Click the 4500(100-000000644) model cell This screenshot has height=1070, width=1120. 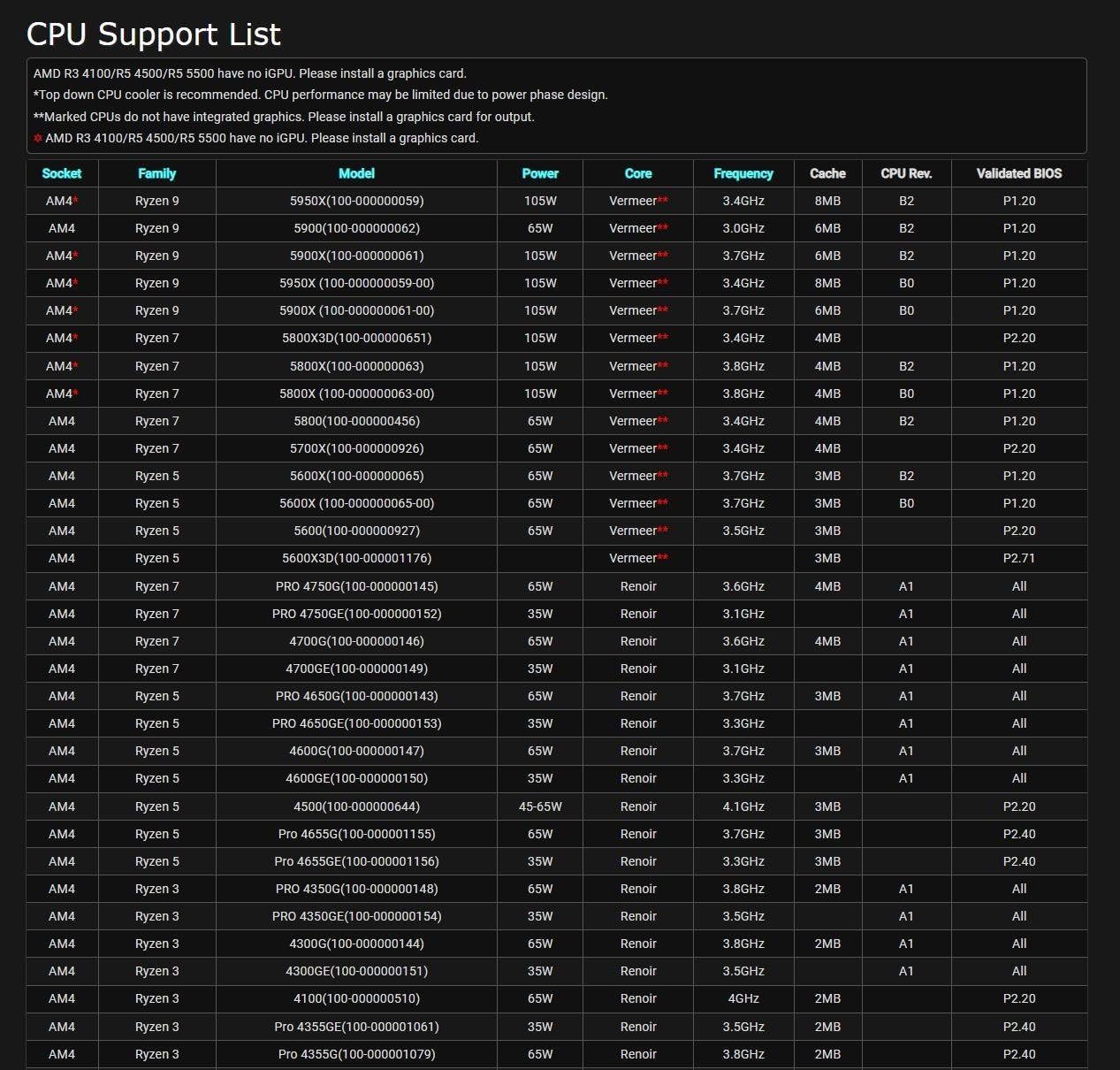pos(356,806)
